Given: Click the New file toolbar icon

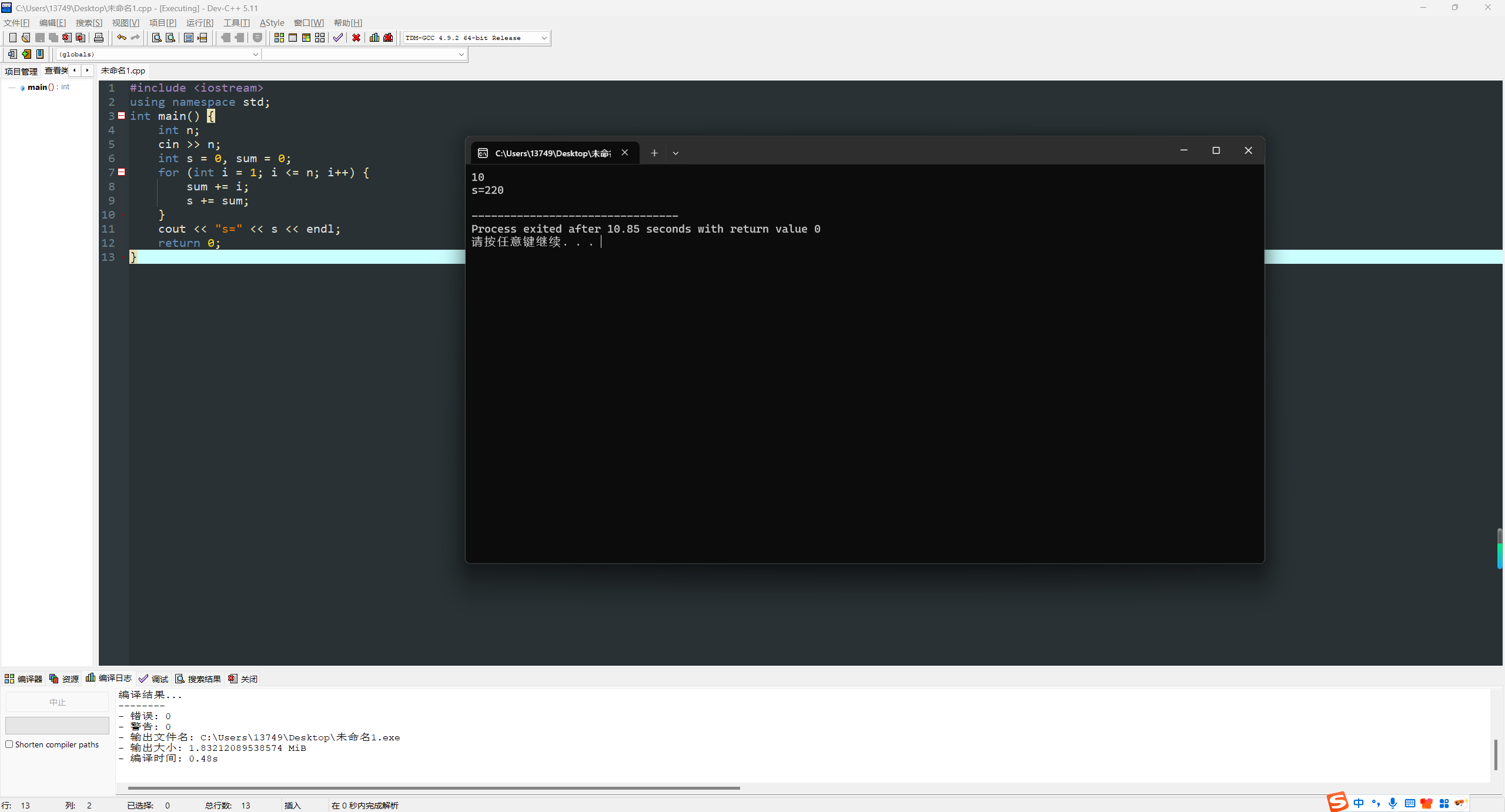Looking at the screenshot, I should [12, 38].
